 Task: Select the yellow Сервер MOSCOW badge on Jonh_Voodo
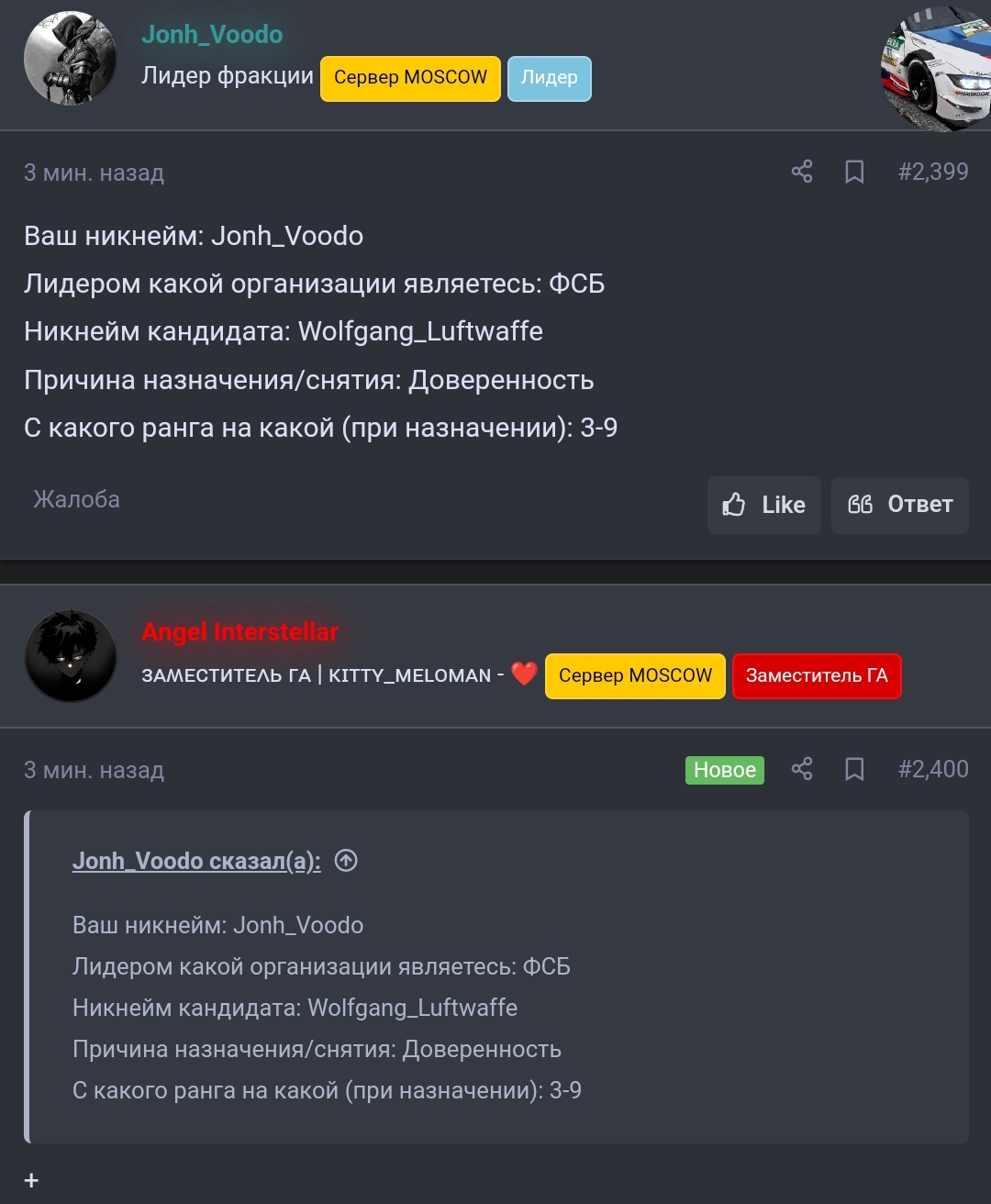tap(410, 78)
